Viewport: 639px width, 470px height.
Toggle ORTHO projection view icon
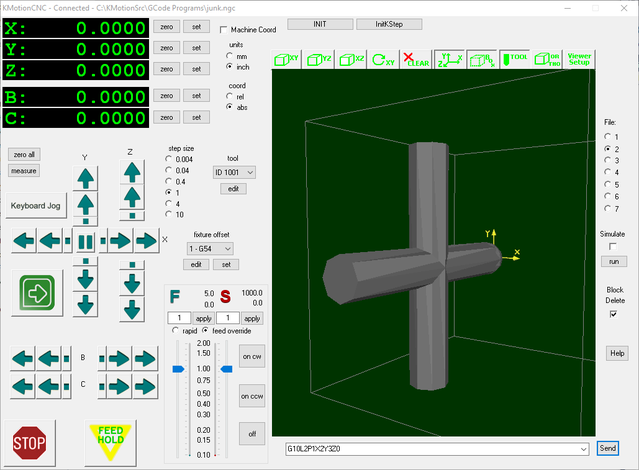pyautogui.click(x=548, y=59)
